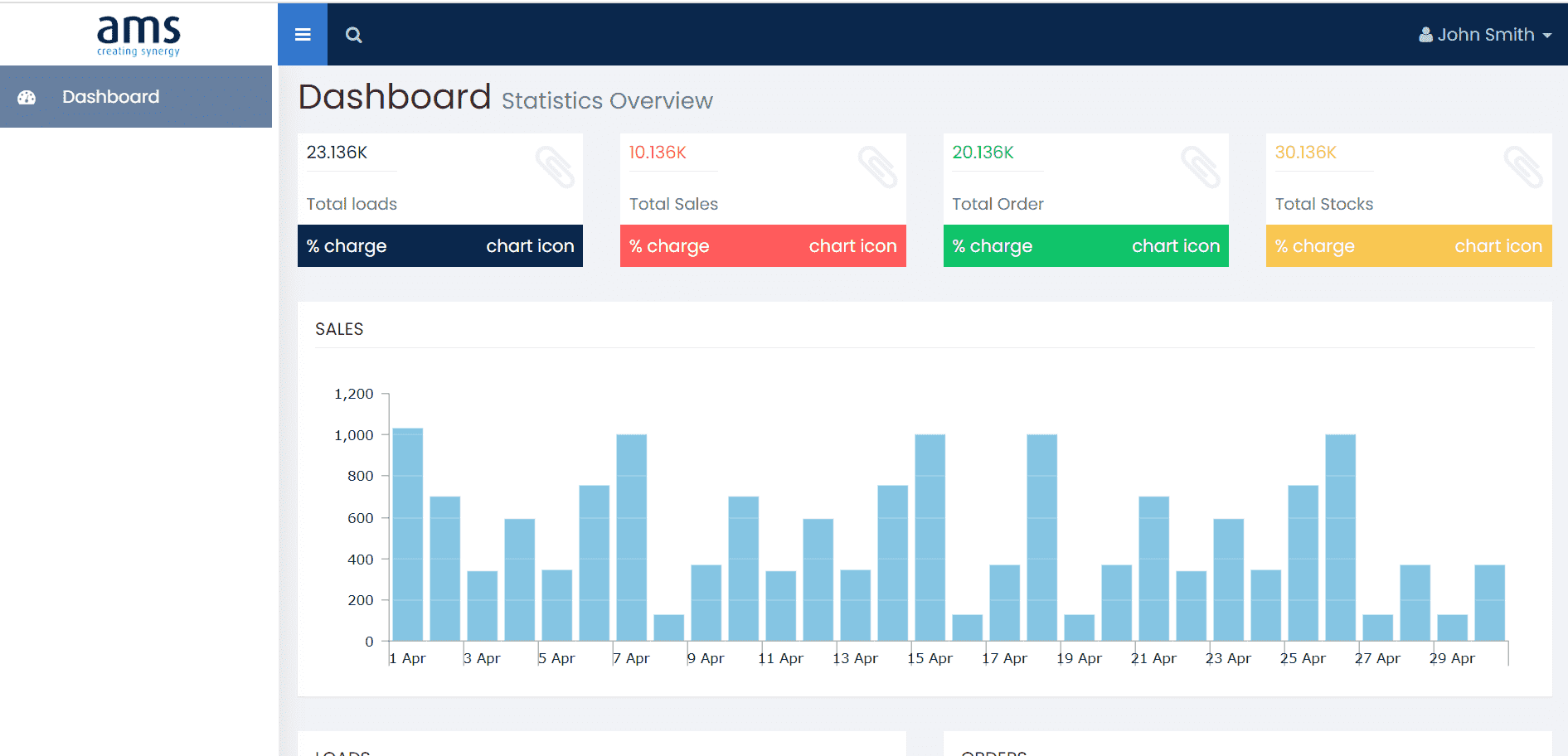Select the 23.136K value text
Screen dimensions: 1568x756
337,153
